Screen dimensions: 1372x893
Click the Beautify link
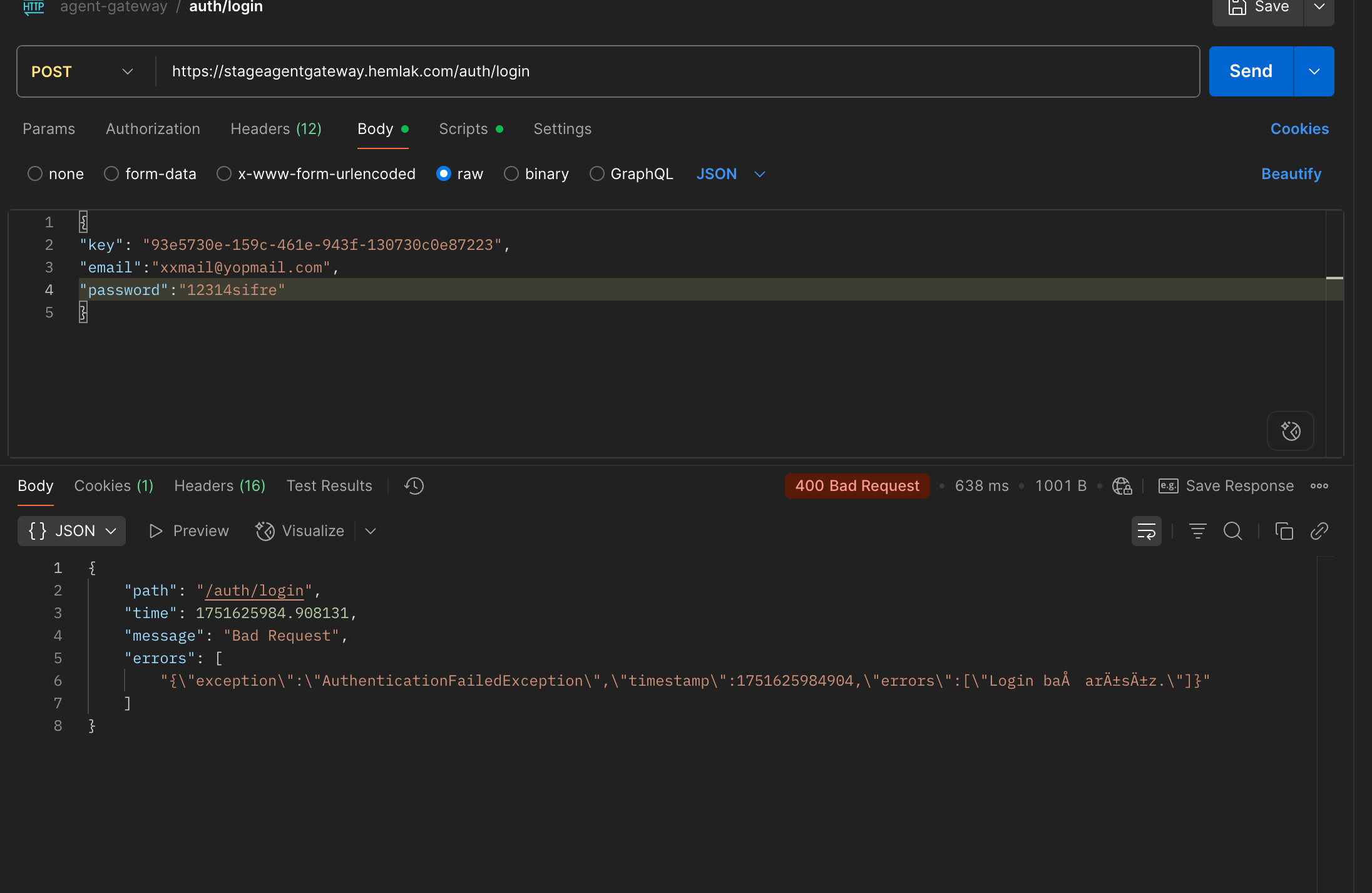[1291, 173]
